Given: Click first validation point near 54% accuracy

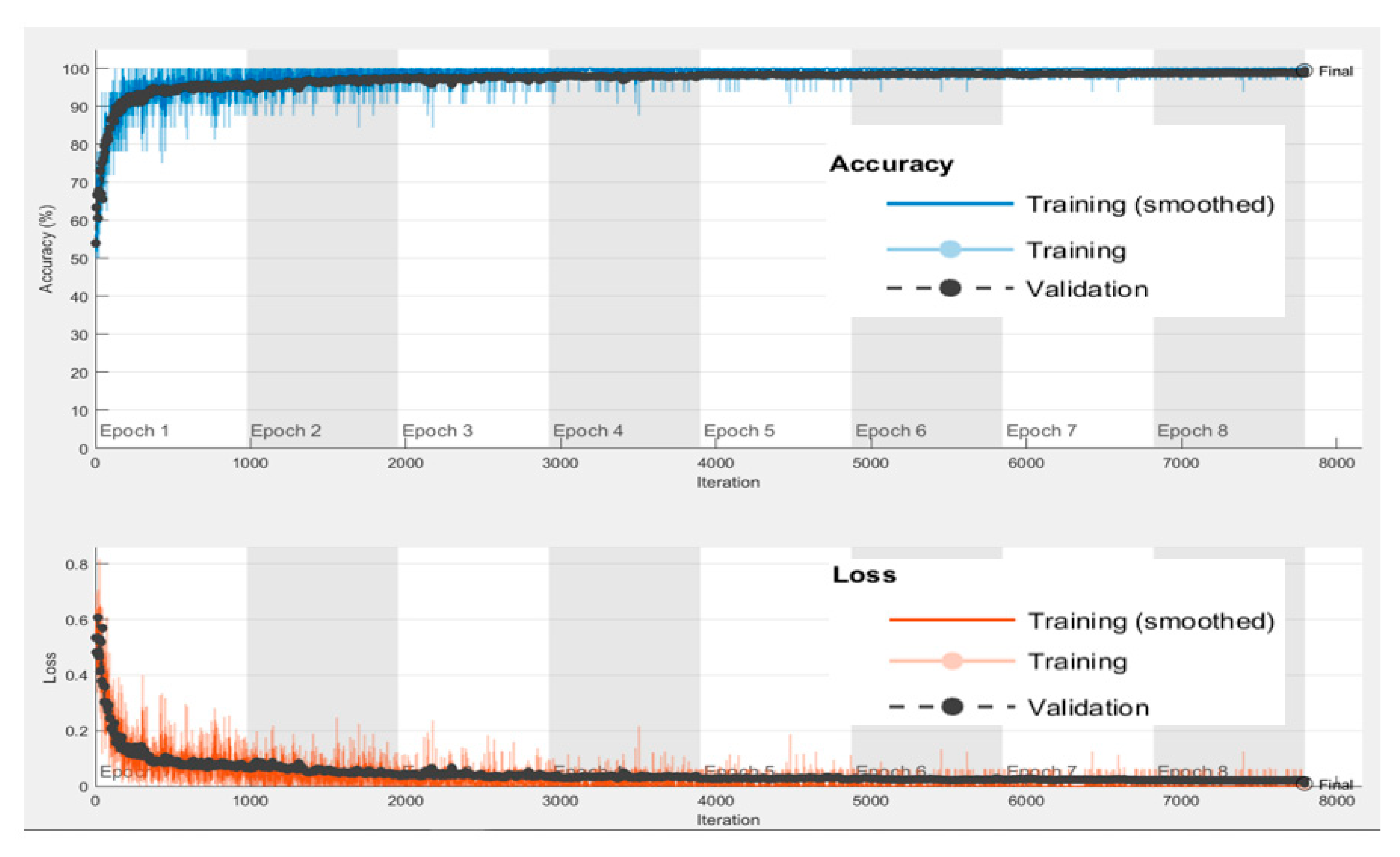Looking at the screenshot, I should coord(96,243).
